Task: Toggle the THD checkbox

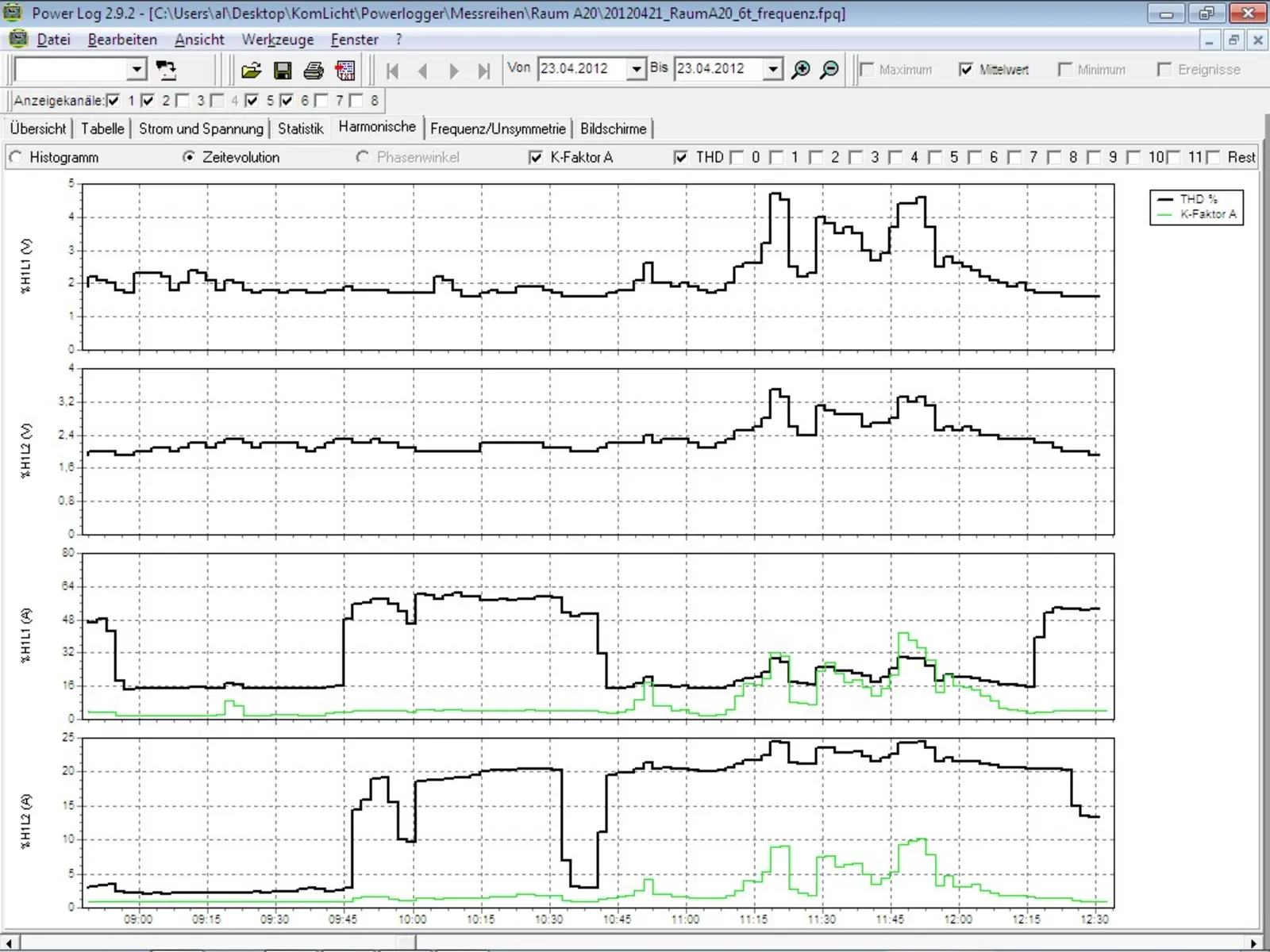Action: 680,158
